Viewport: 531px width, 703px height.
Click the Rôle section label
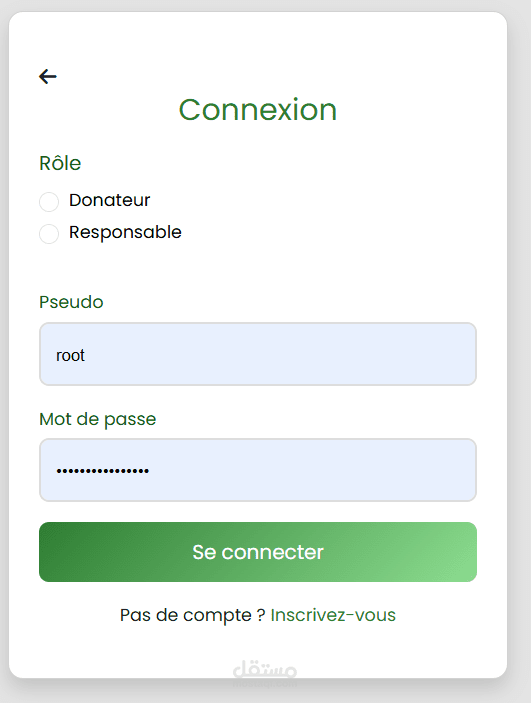(x=60, y=163)
